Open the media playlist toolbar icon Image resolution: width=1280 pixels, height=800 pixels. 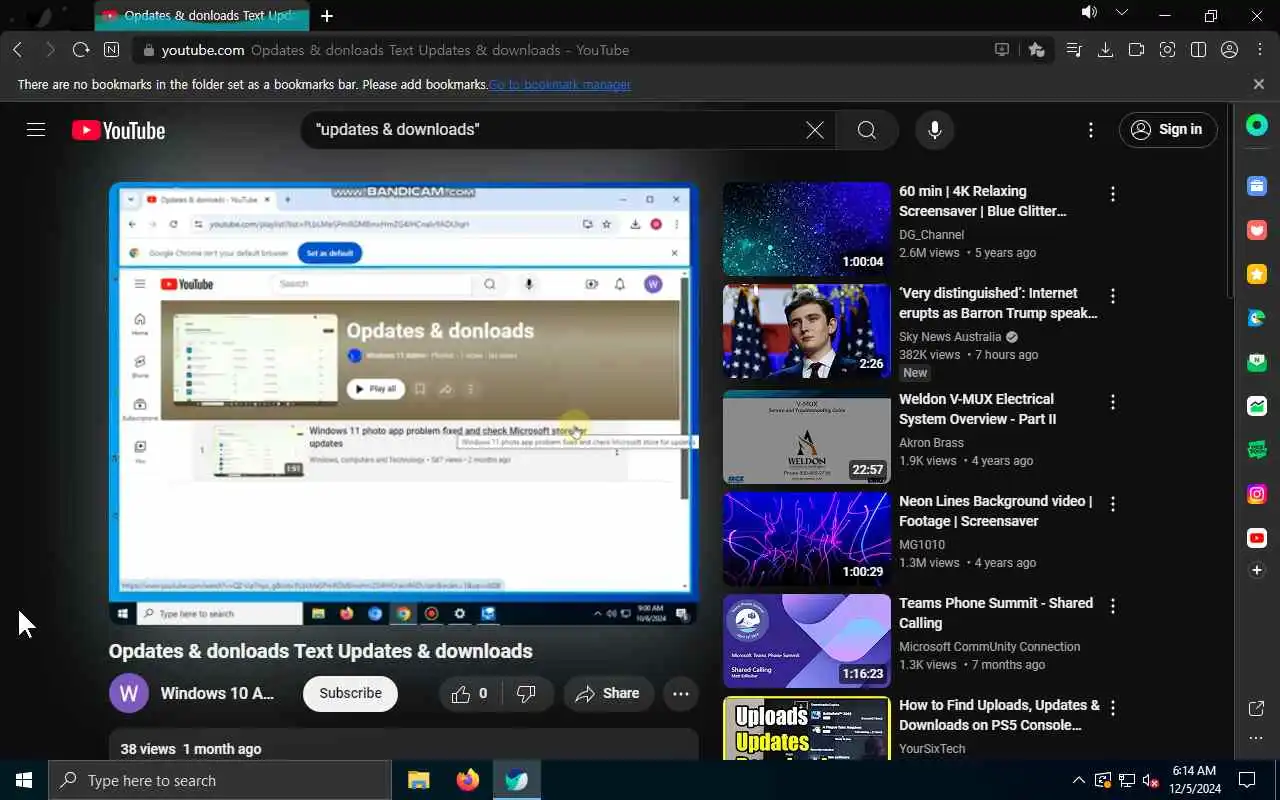pyautogui.click(x=1074, y=50)
